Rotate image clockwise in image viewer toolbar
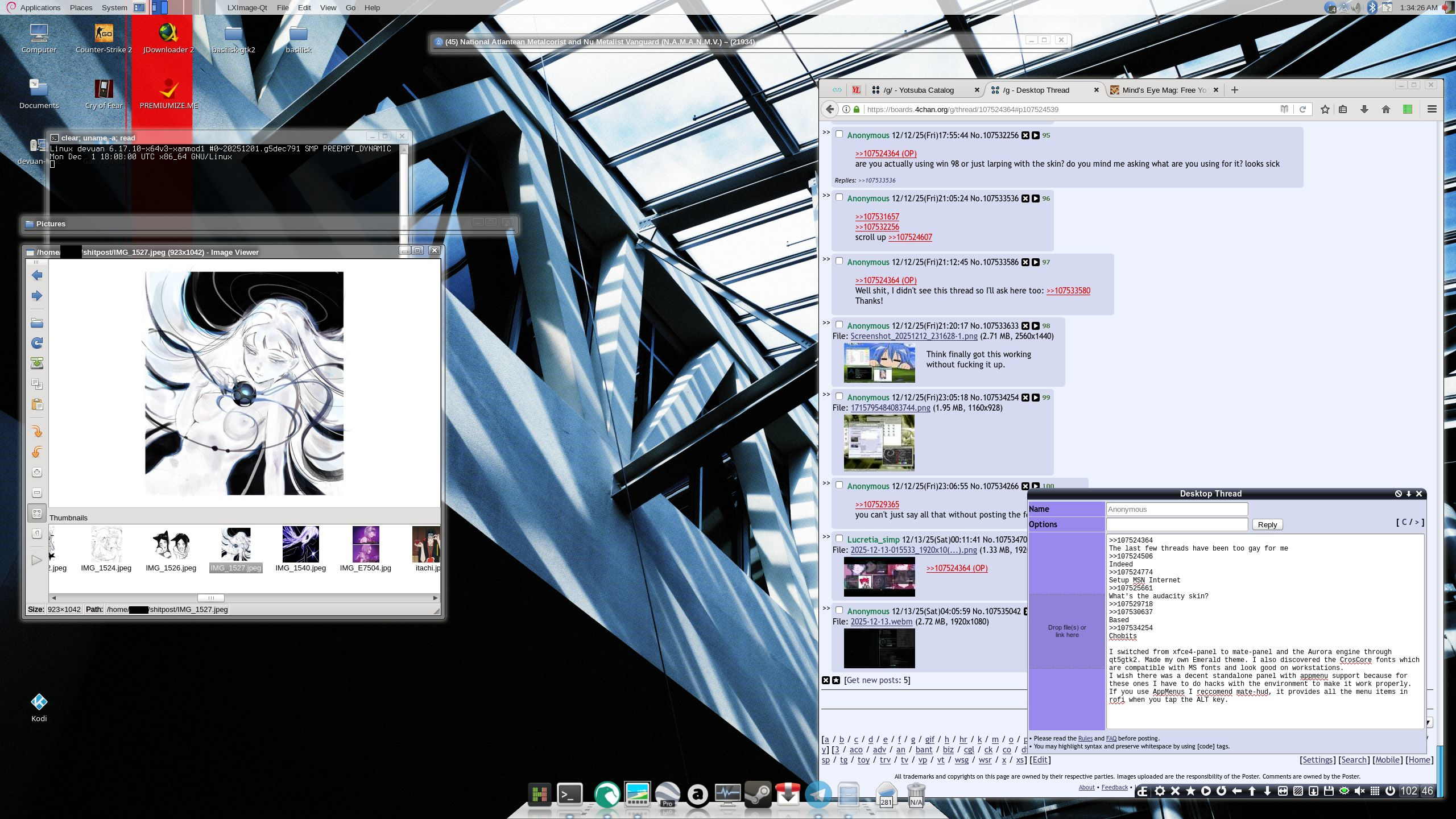 click(37, 432)
